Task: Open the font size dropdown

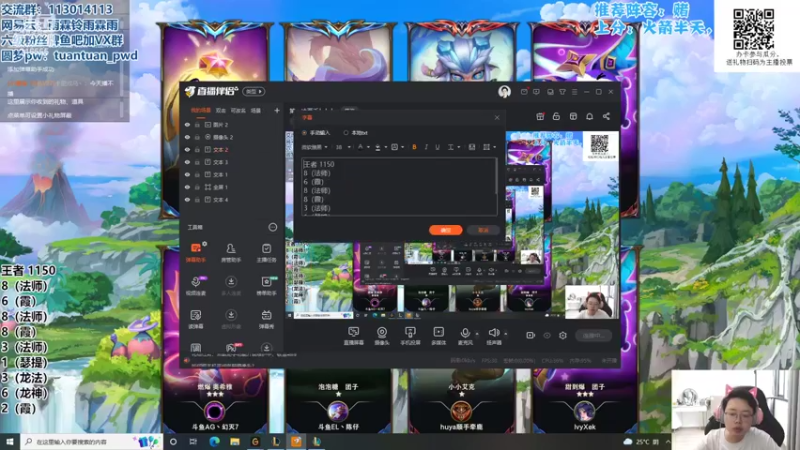Action: [x=342, y=147]
